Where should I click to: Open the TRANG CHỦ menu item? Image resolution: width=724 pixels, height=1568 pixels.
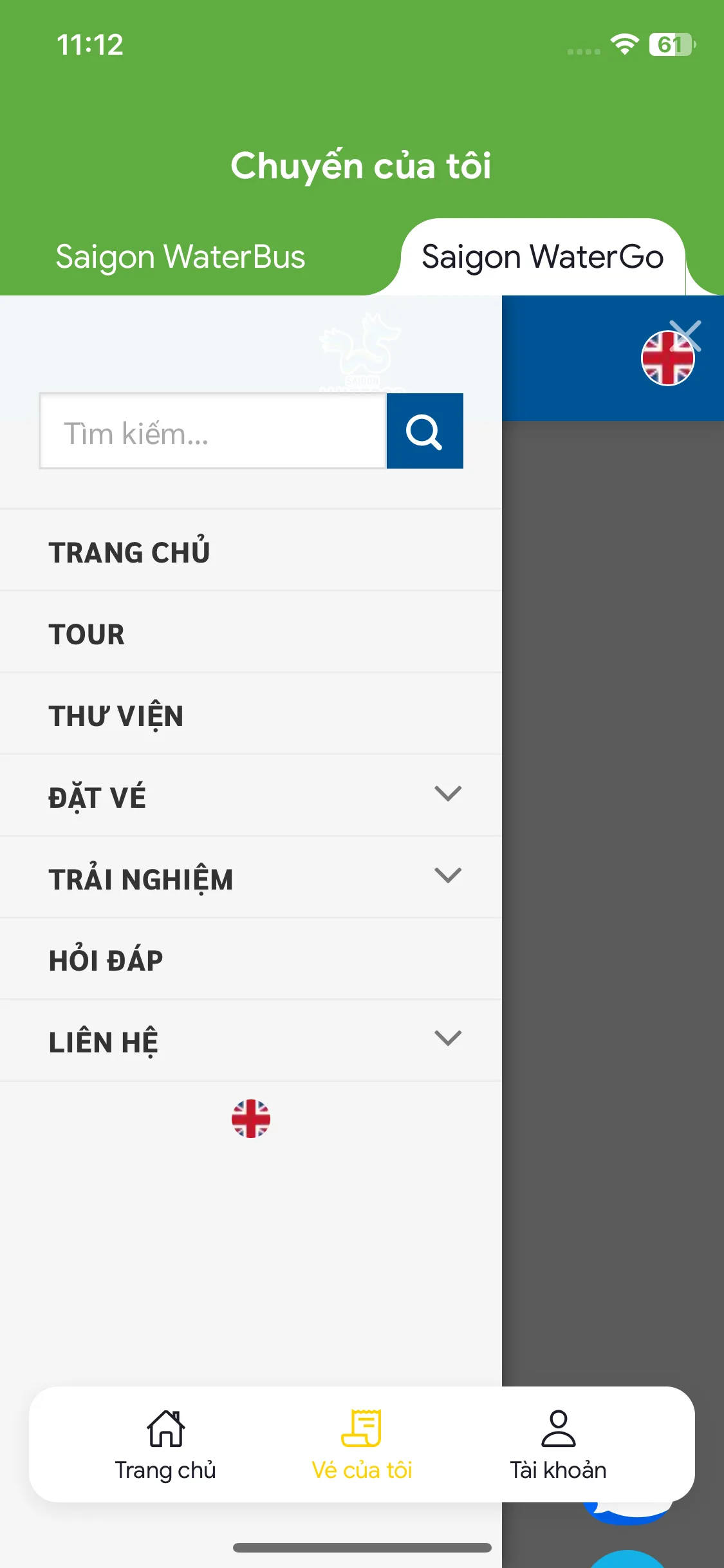(x=251, y=550)
